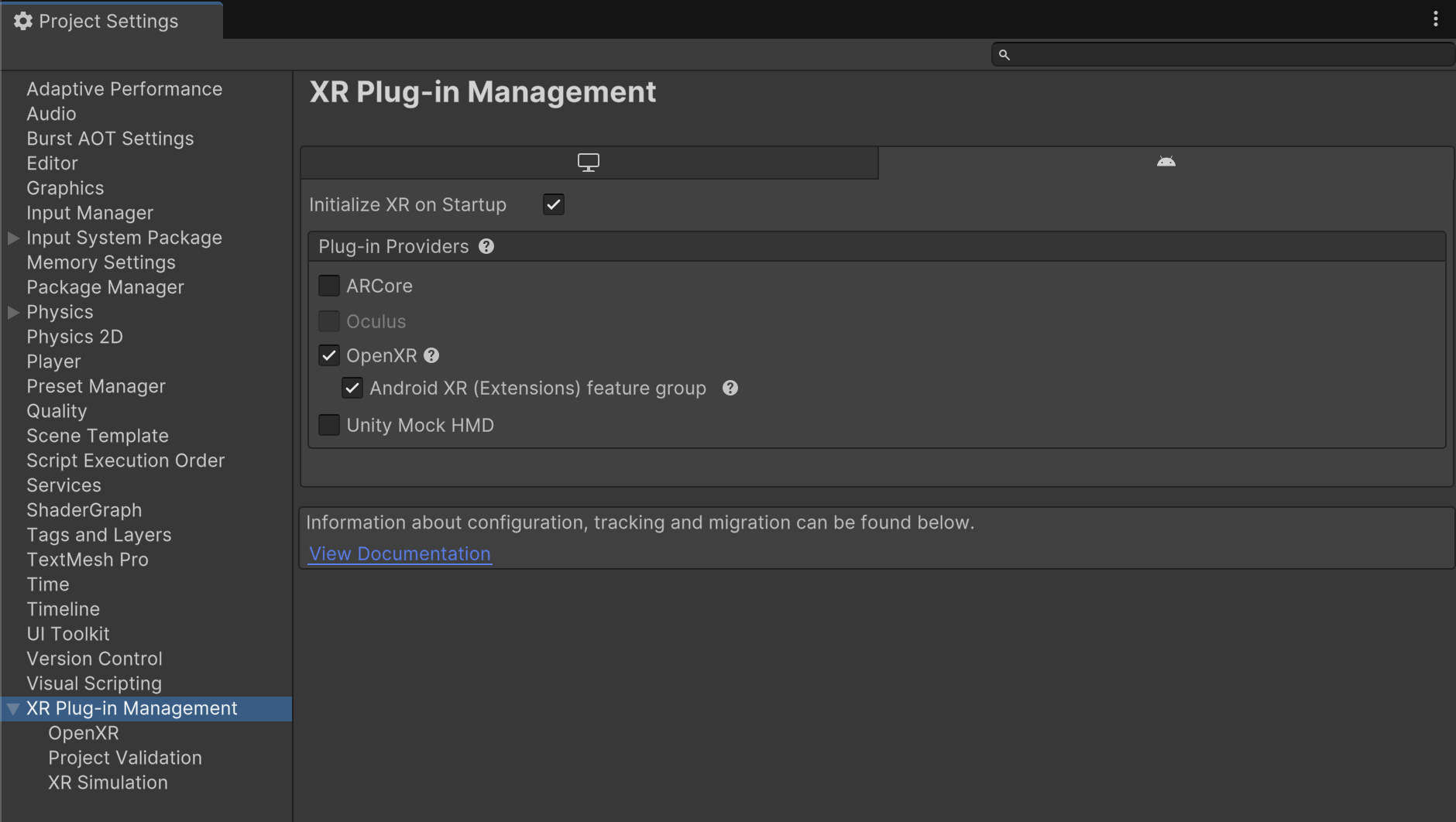This screenshot has height=822, width=1456.
Task: Uncheck Android XR (Extensions) feature group
Action: point(353,388)
